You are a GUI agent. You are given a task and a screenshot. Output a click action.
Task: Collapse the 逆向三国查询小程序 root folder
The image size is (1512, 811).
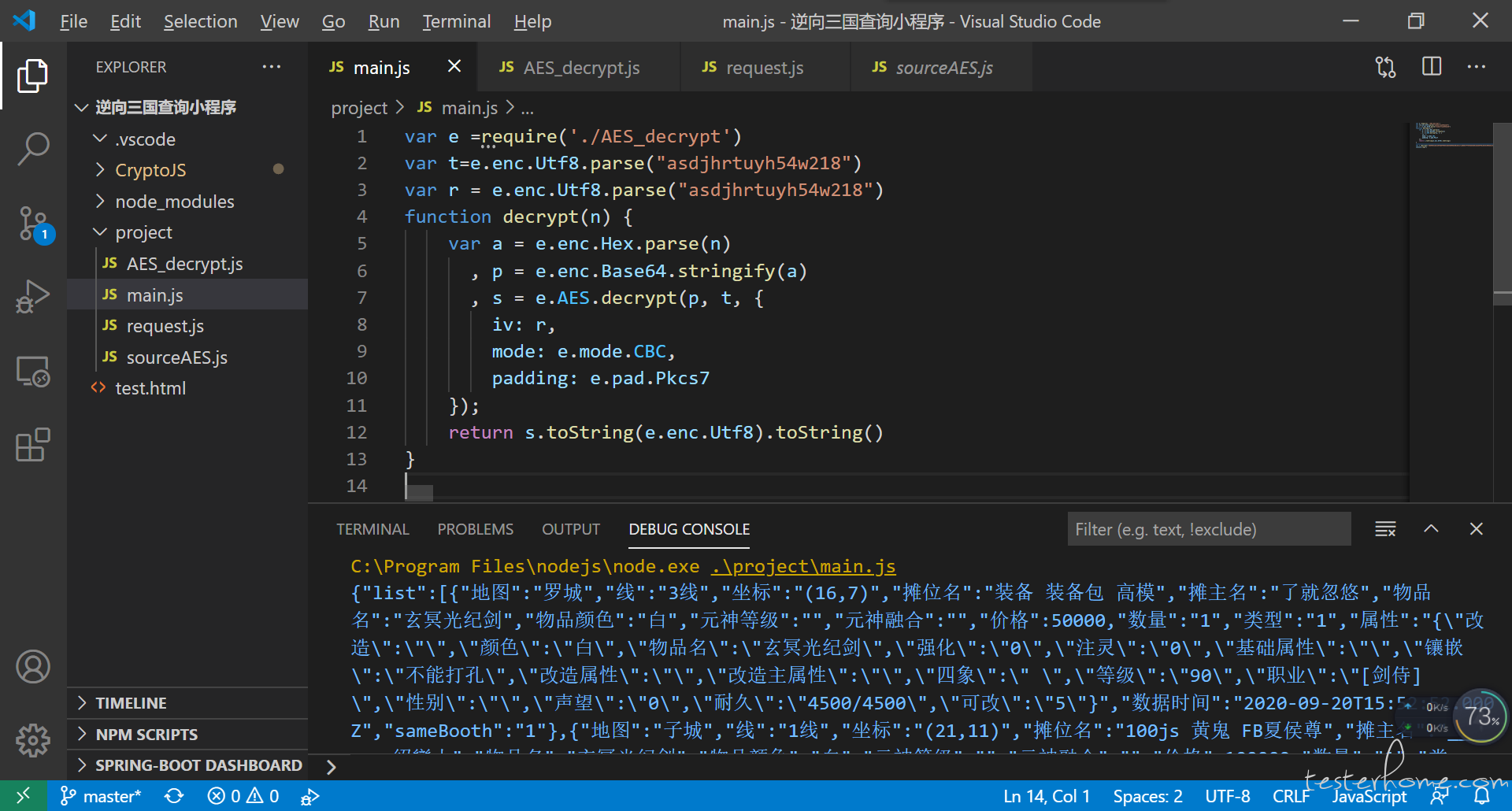tap(81, 107)
